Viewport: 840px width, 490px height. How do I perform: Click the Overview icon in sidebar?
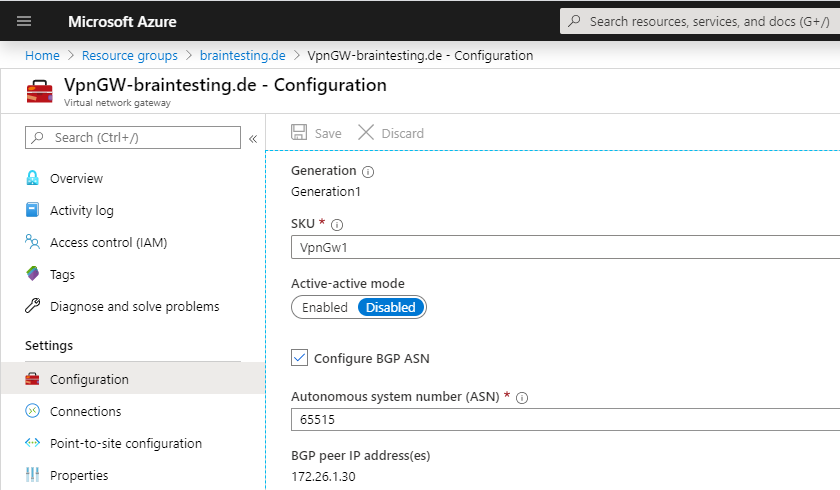coord(32,178)
